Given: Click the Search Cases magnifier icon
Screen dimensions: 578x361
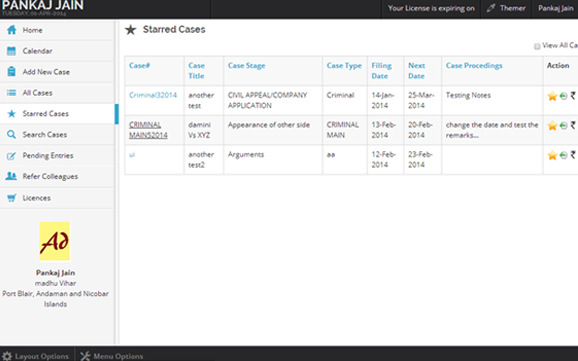Looking at the screenshot, I should pyautogui.click(x=12, y=134).
